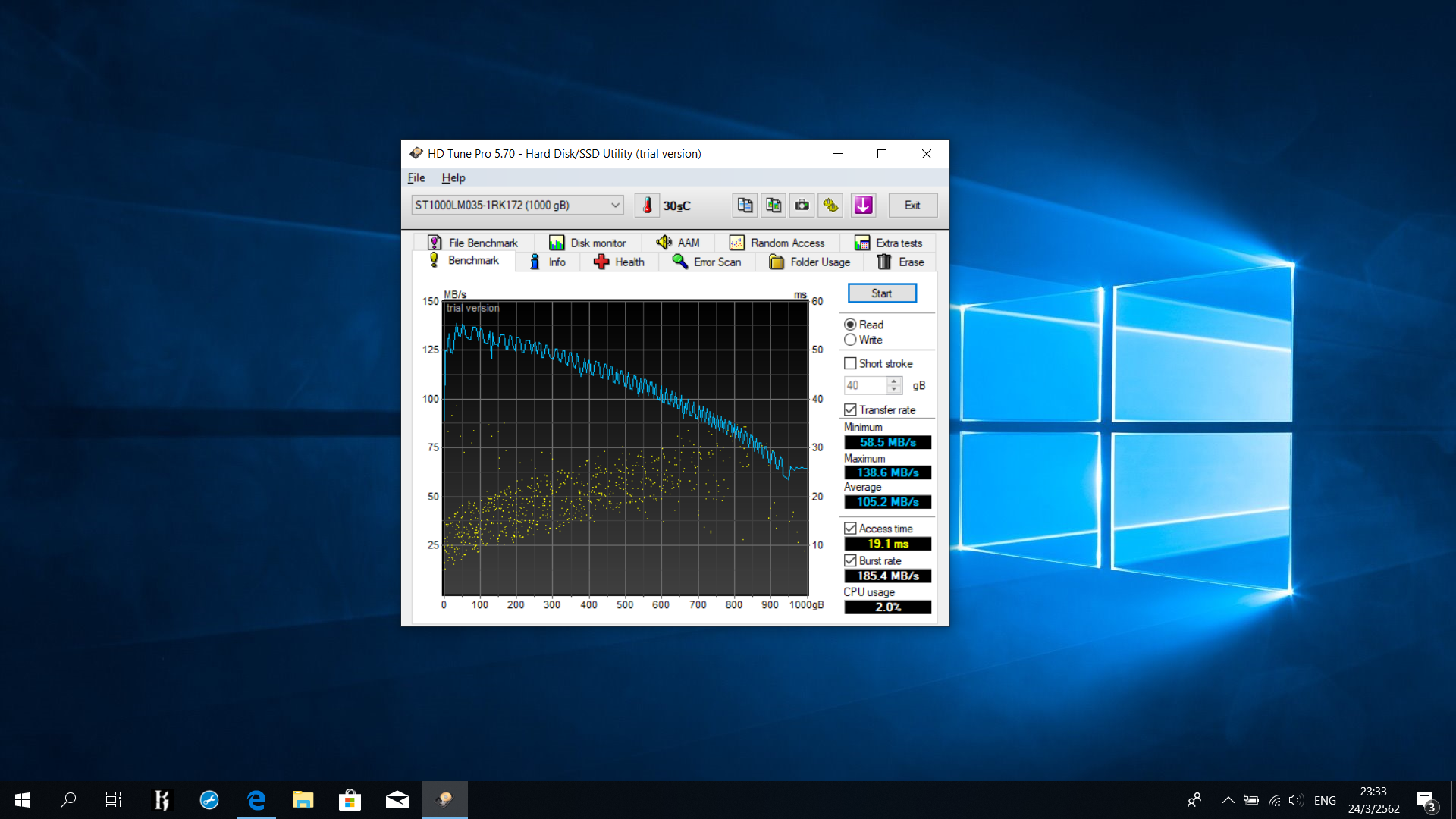This screenshot has width=1456, height=819.
Task: Open the Wi-Fi network tray icon
Action: click(1275, 800)
